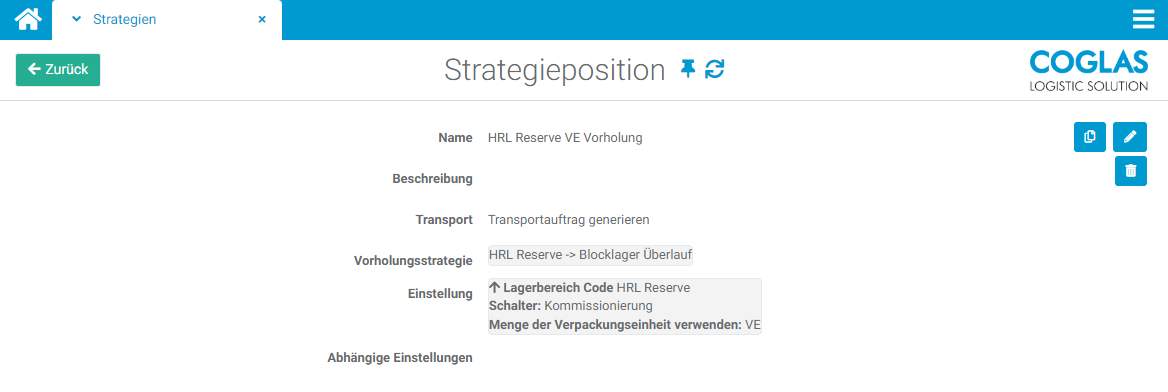Click the up arrow beside Lagerbereich Code
Viewport: 1168px width, 392px height.
[x=495, y=288]
